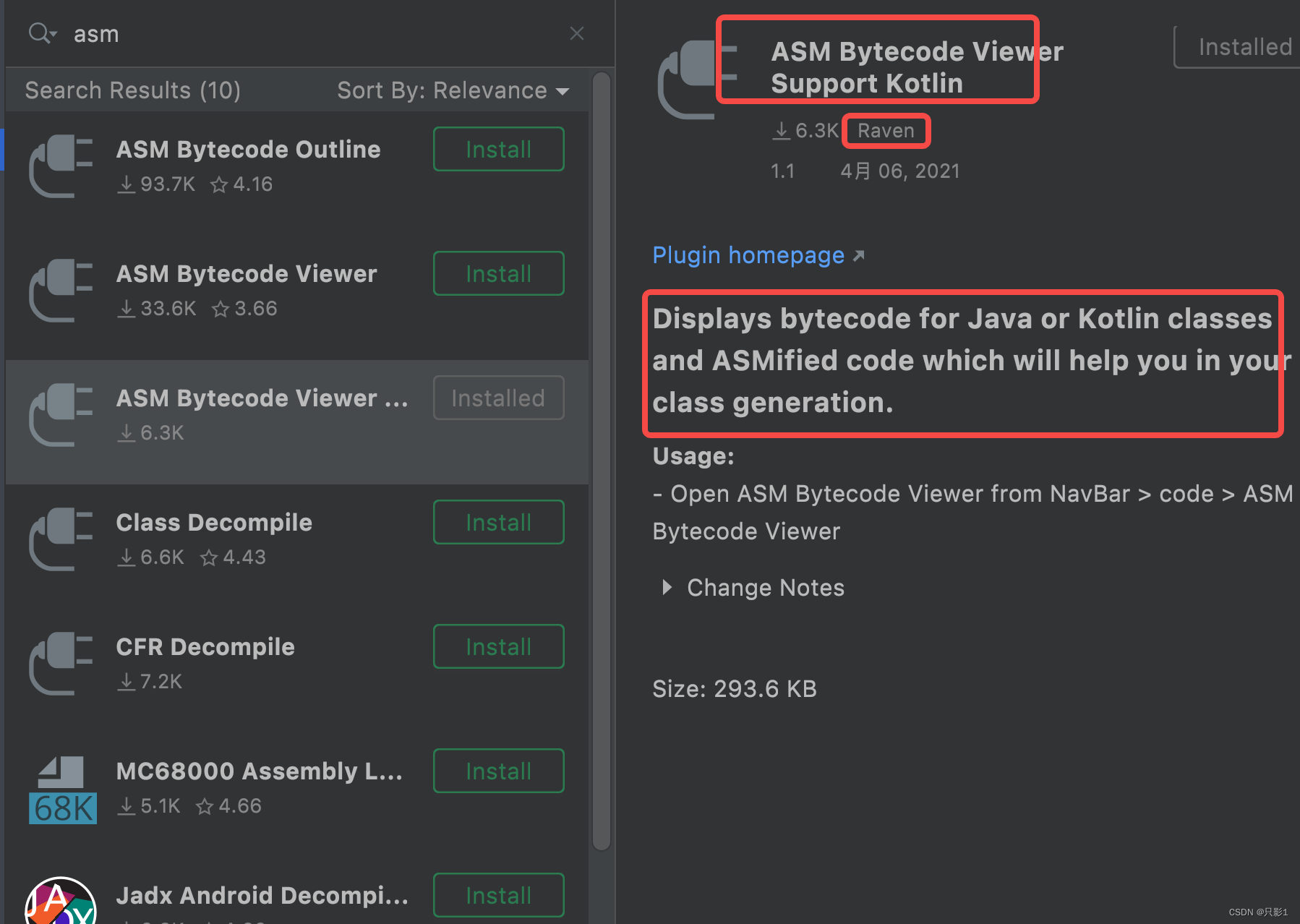Install the Class Decompile plugin

pos(498,523)
